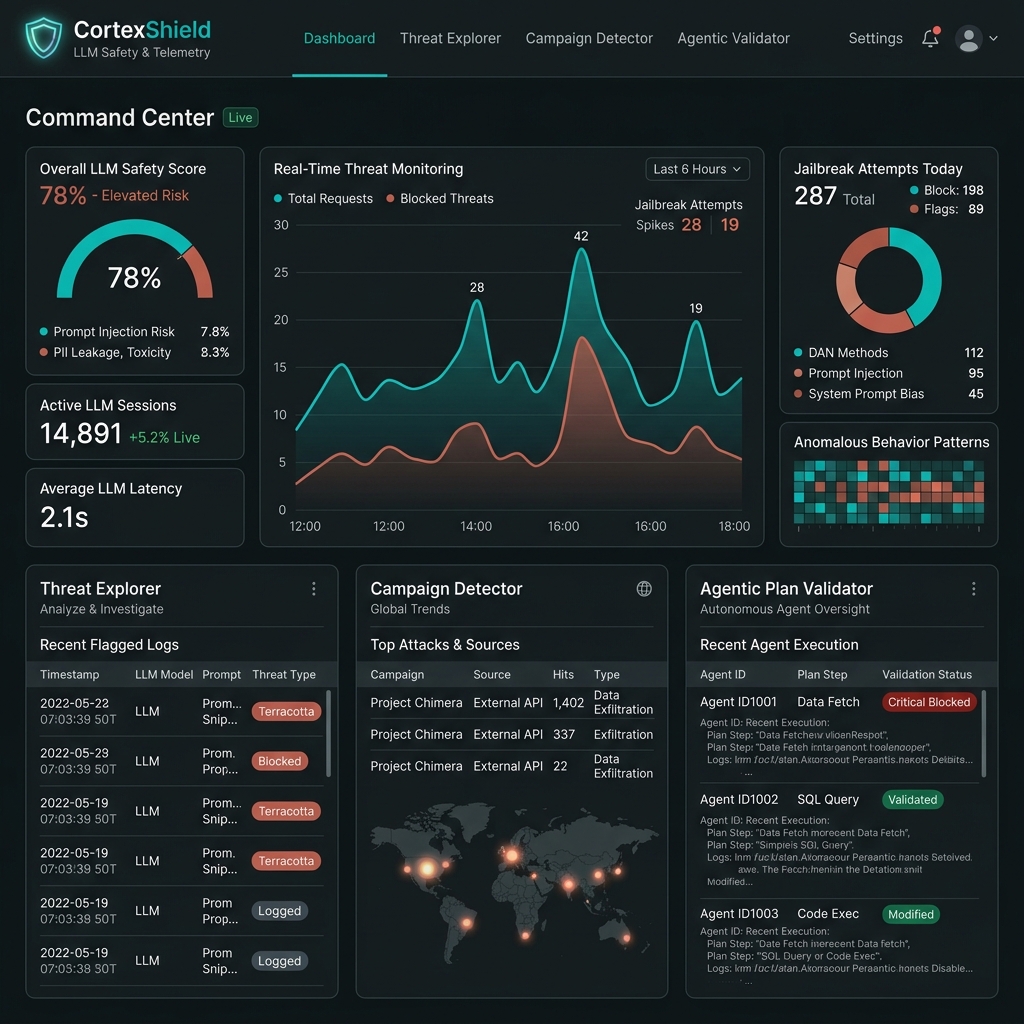
Task: Expand the account menu chevron
Action: pyautogui.click(x=993, y=39)
